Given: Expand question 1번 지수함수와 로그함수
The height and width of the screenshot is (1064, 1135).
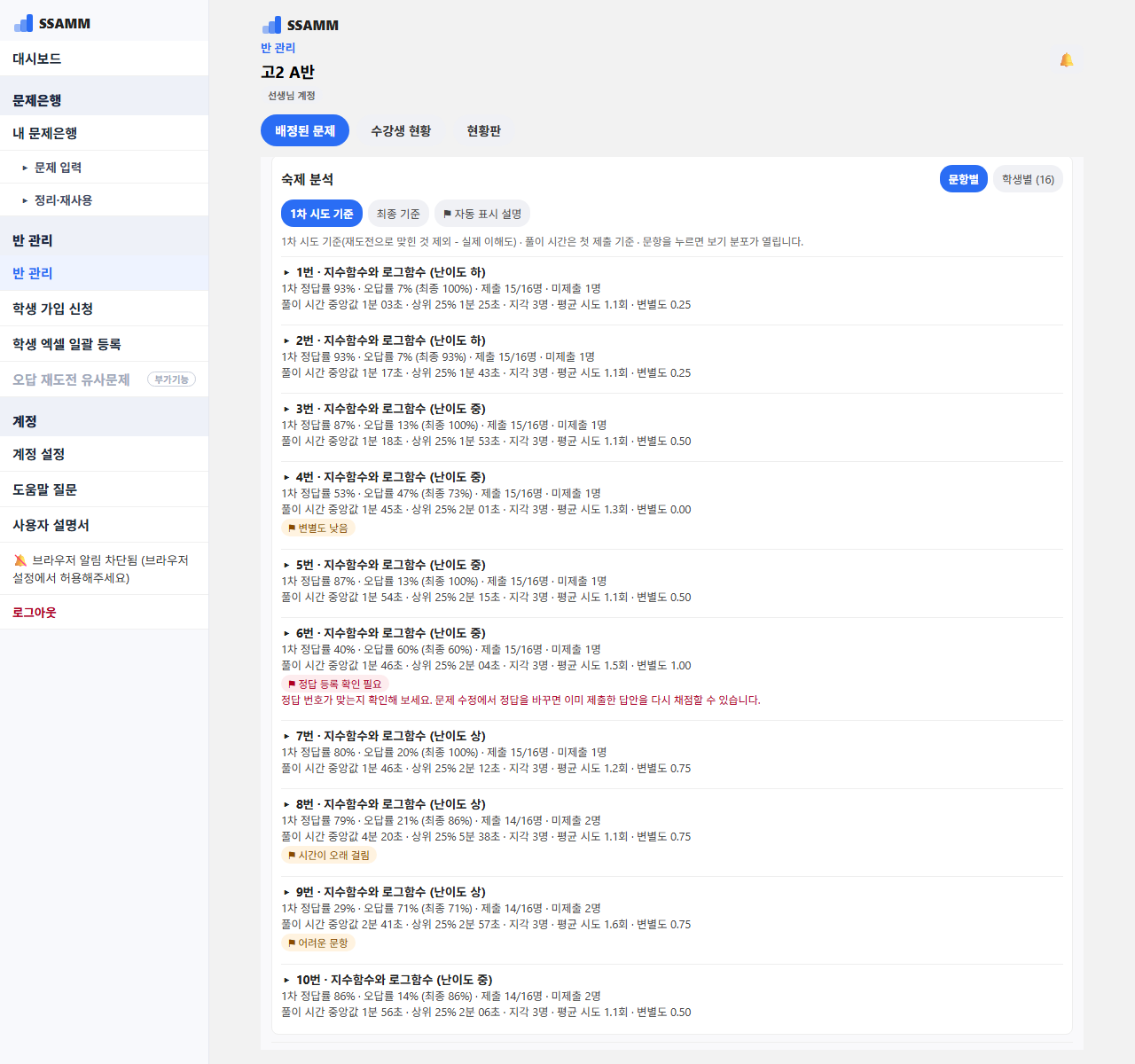Looking at the screenshot, I should pyautogui.click(x=384, y=272).
